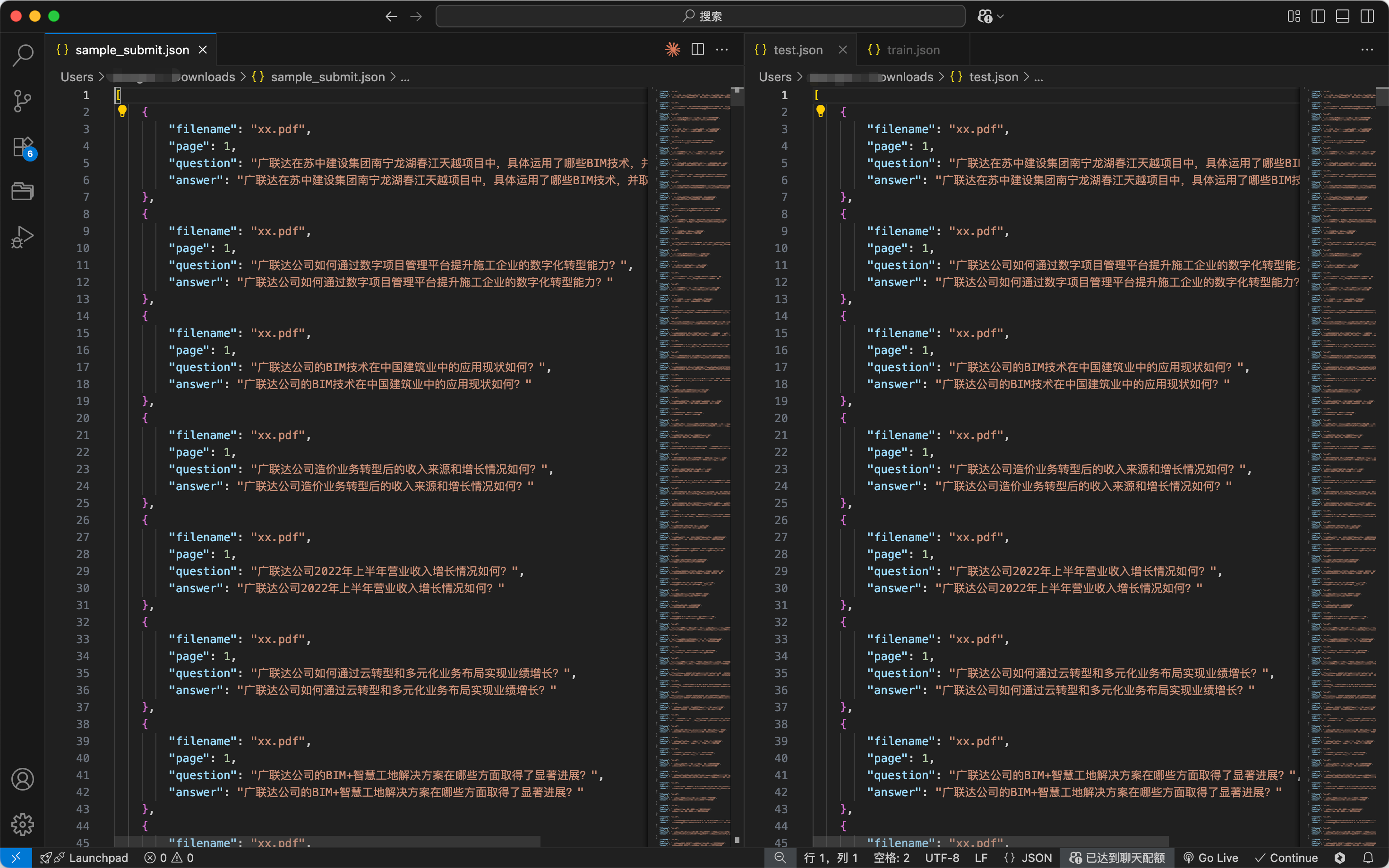1389x868 pixels.
Task: Click line number 17 in left editor
Action: point(83,367)
